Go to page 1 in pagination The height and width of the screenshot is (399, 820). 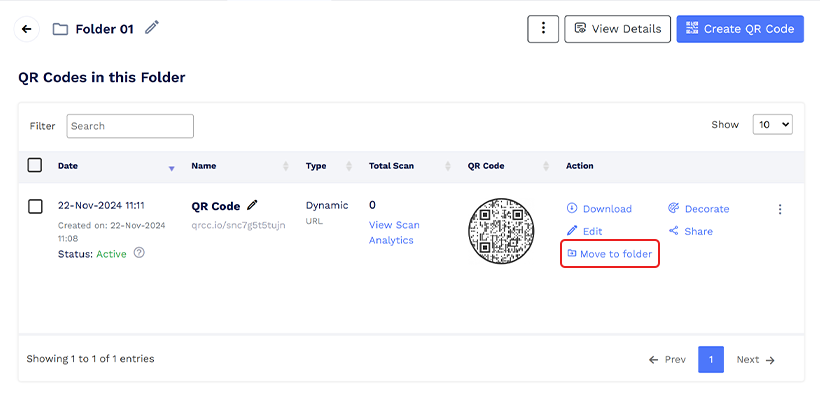coord(711,359)
